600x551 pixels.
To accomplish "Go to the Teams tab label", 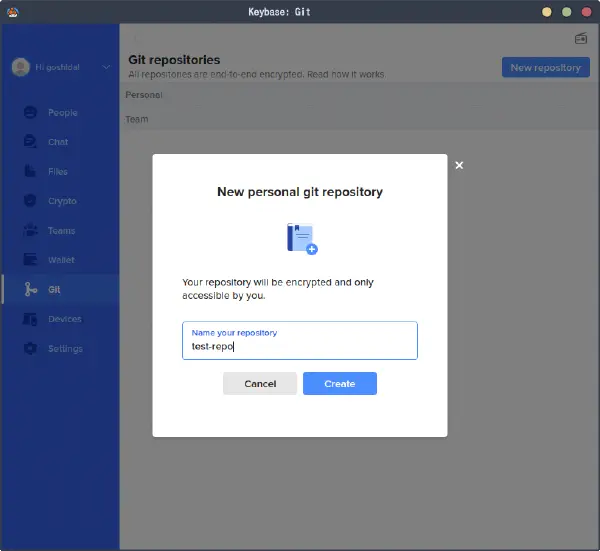I will tap(62, 231).
